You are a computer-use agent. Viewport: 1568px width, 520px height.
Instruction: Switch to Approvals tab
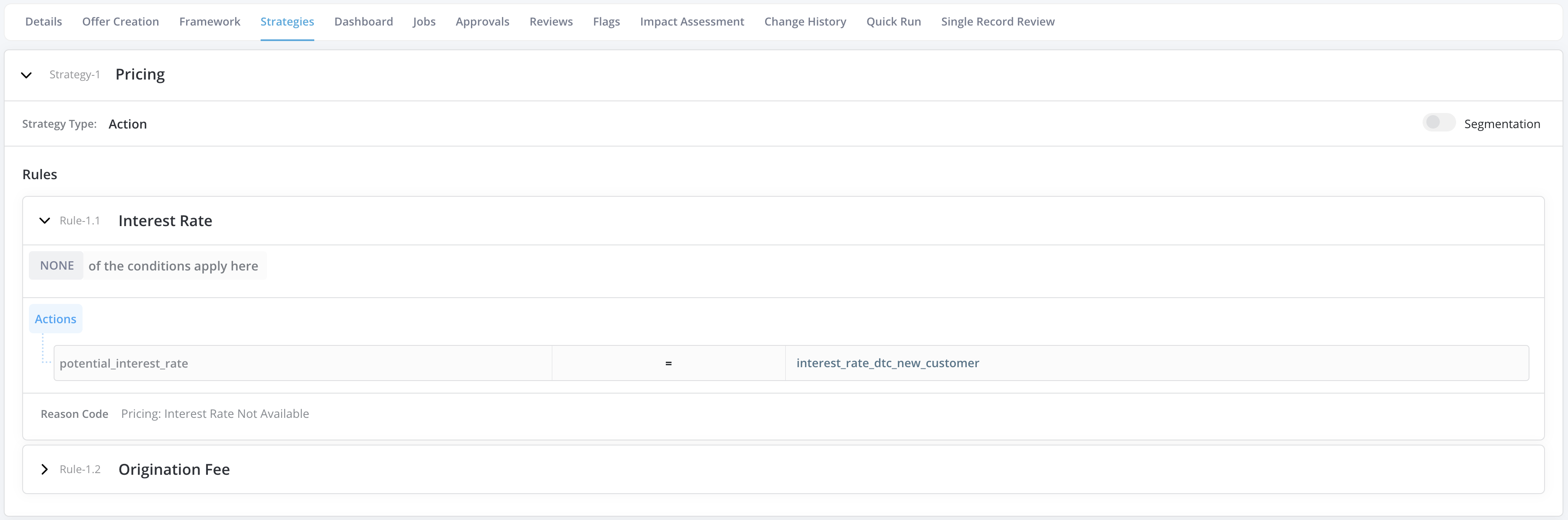tap(482, 22)
